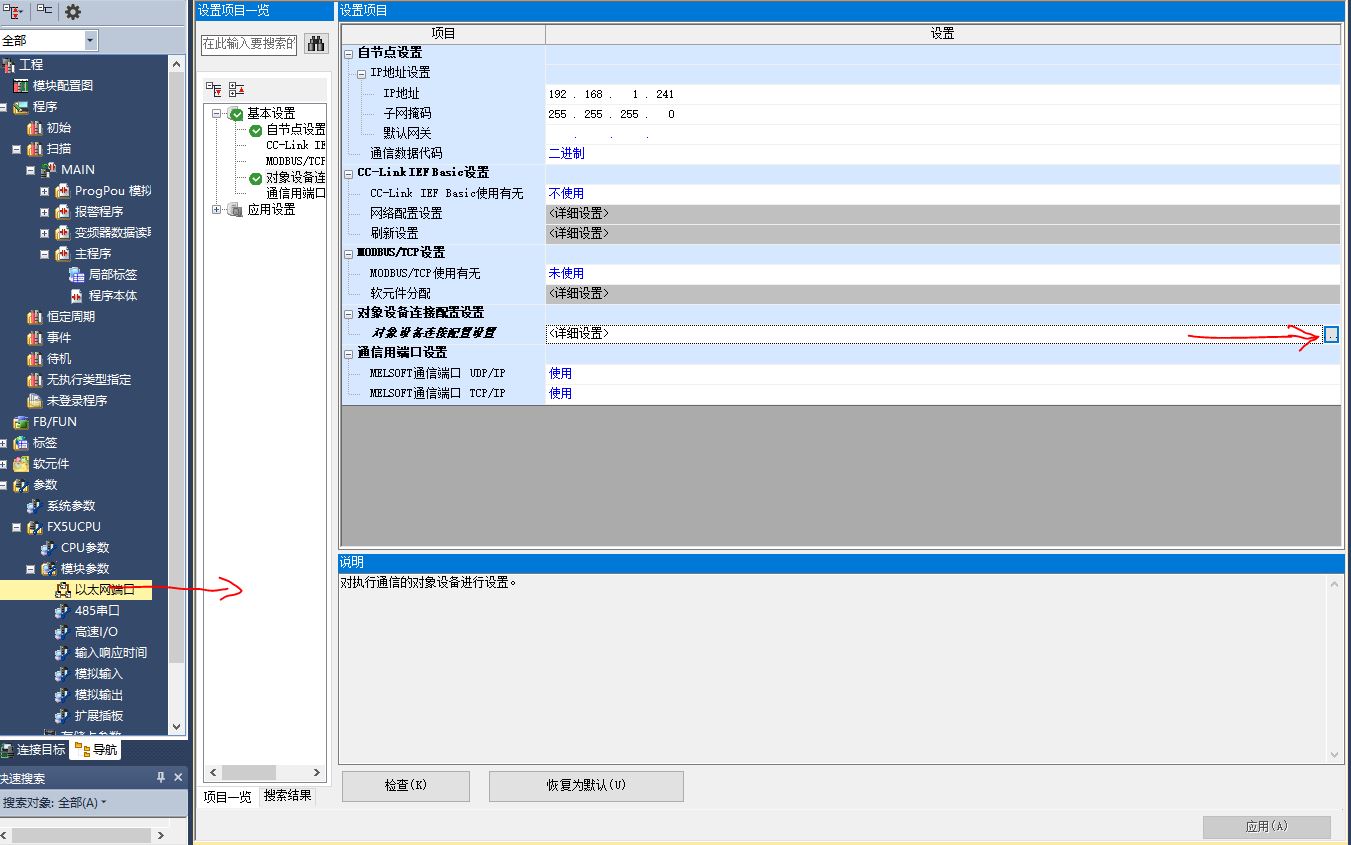Click the 以太网端口 network icon
This screenshot has height=845, width=1351.
pyautogui.click(x=63, y=590)
